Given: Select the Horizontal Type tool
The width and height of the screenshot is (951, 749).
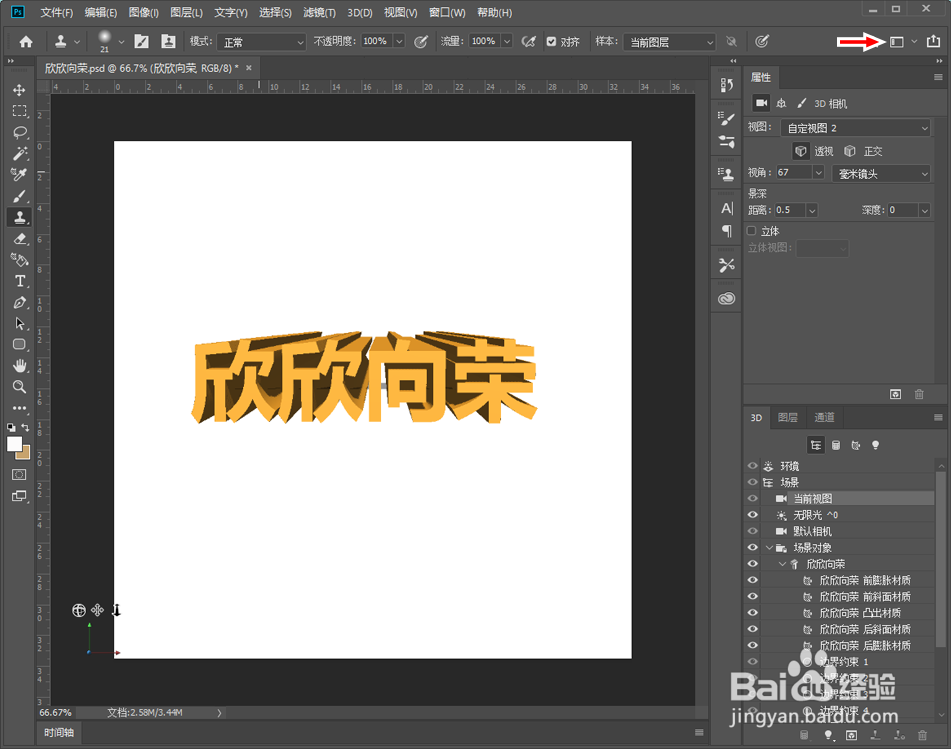Looking at the screenshot, I should point(19,283).
